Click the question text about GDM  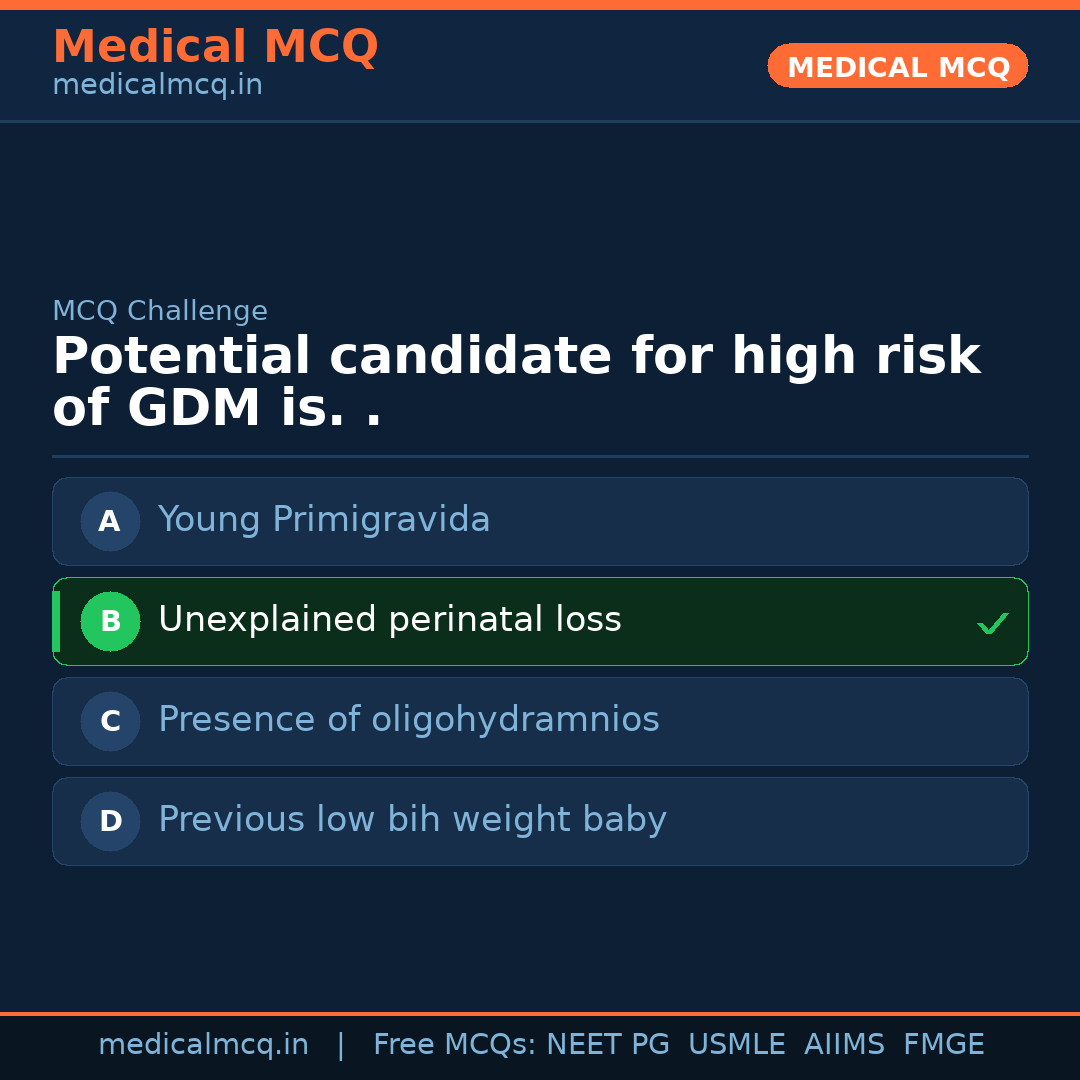click(x=515, y=382)
